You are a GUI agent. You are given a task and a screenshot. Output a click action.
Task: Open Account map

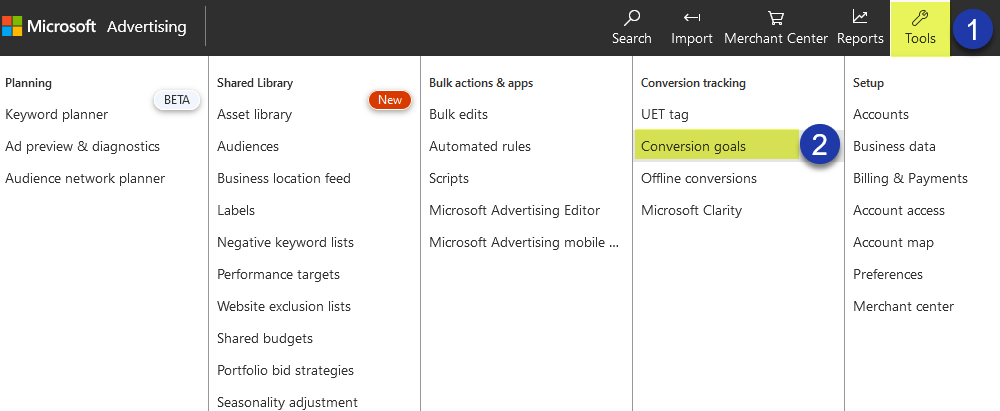tap(893, 242)
